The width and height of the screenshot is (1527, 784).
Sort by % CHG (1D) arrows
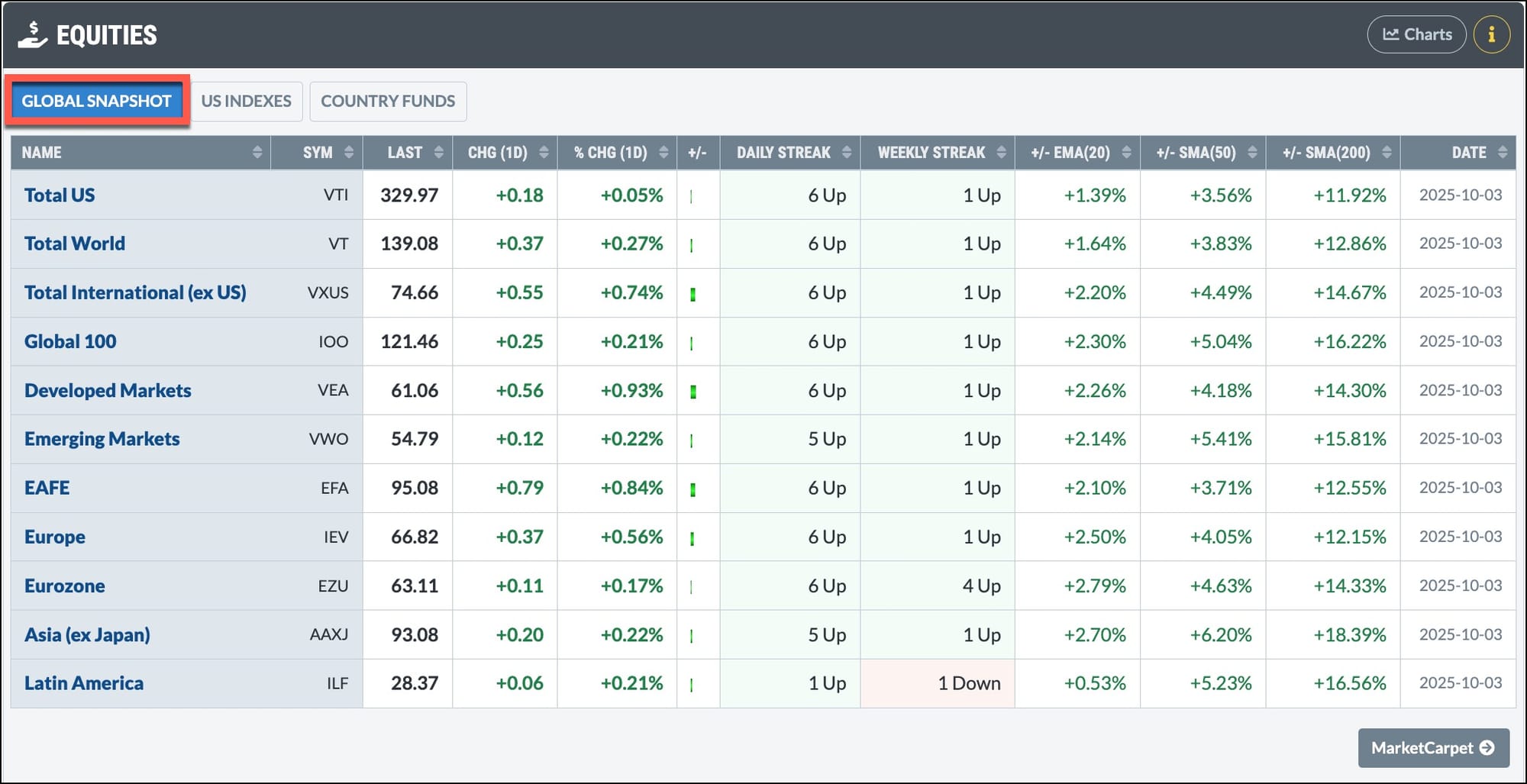coord(663,153)
